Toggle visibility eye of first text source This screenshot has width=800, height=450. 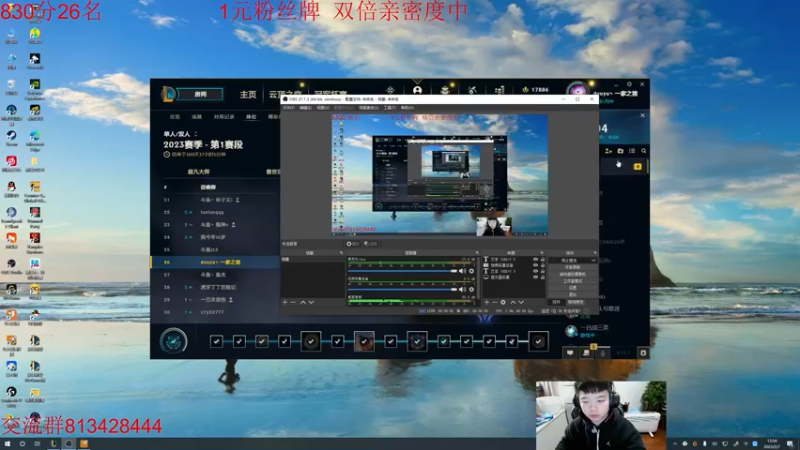[x=535, y=259]
